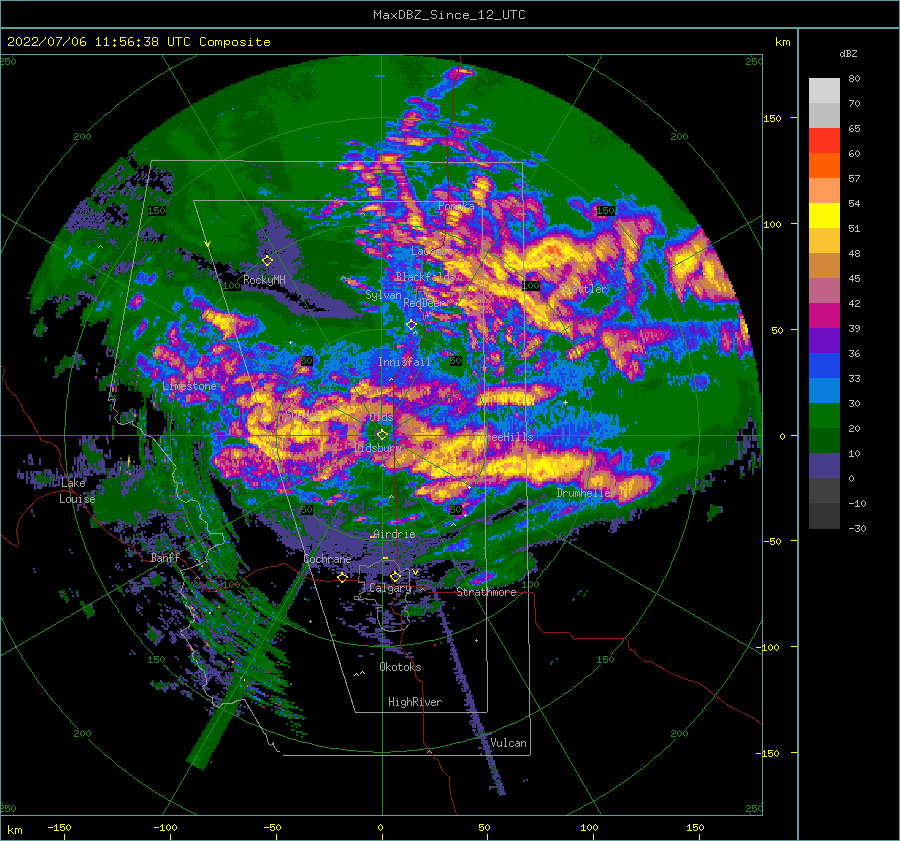Click the MaxDBZ_Since_12_UTC title

point(449,15)
